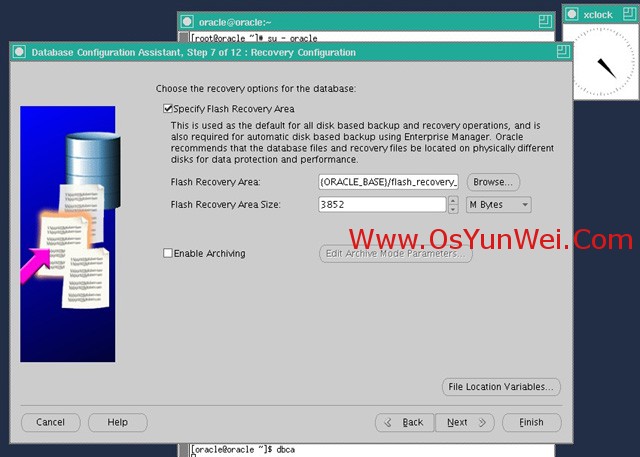Viewport: 640px width, 457px height.
Task: Open the Database Configuration Assistant window menu icon
Action: click(20, 52)
